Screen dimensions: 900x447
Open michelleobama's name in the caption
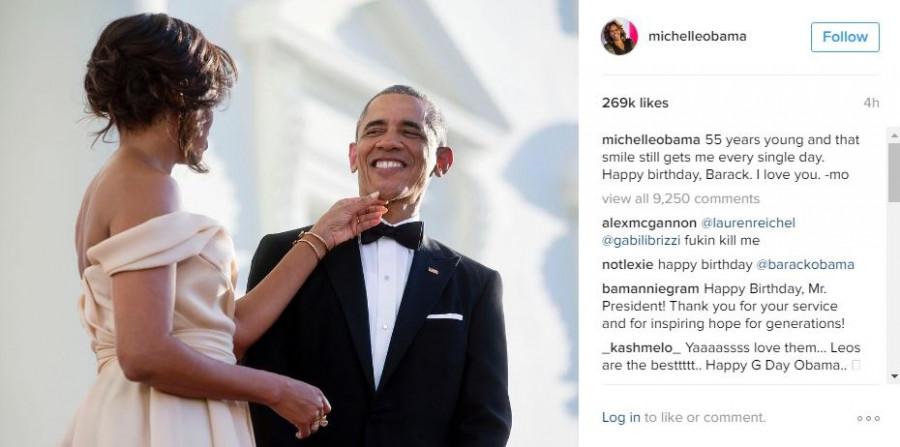pos(651,140)
